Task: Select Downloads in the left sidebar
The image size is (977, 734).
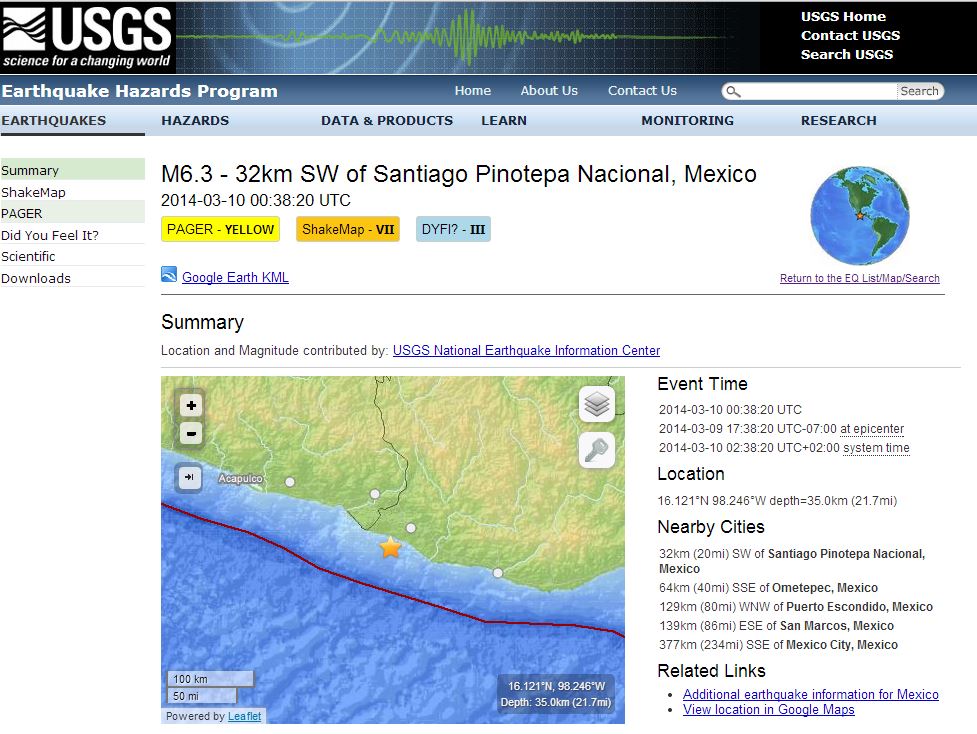Action: coord(36,279)
